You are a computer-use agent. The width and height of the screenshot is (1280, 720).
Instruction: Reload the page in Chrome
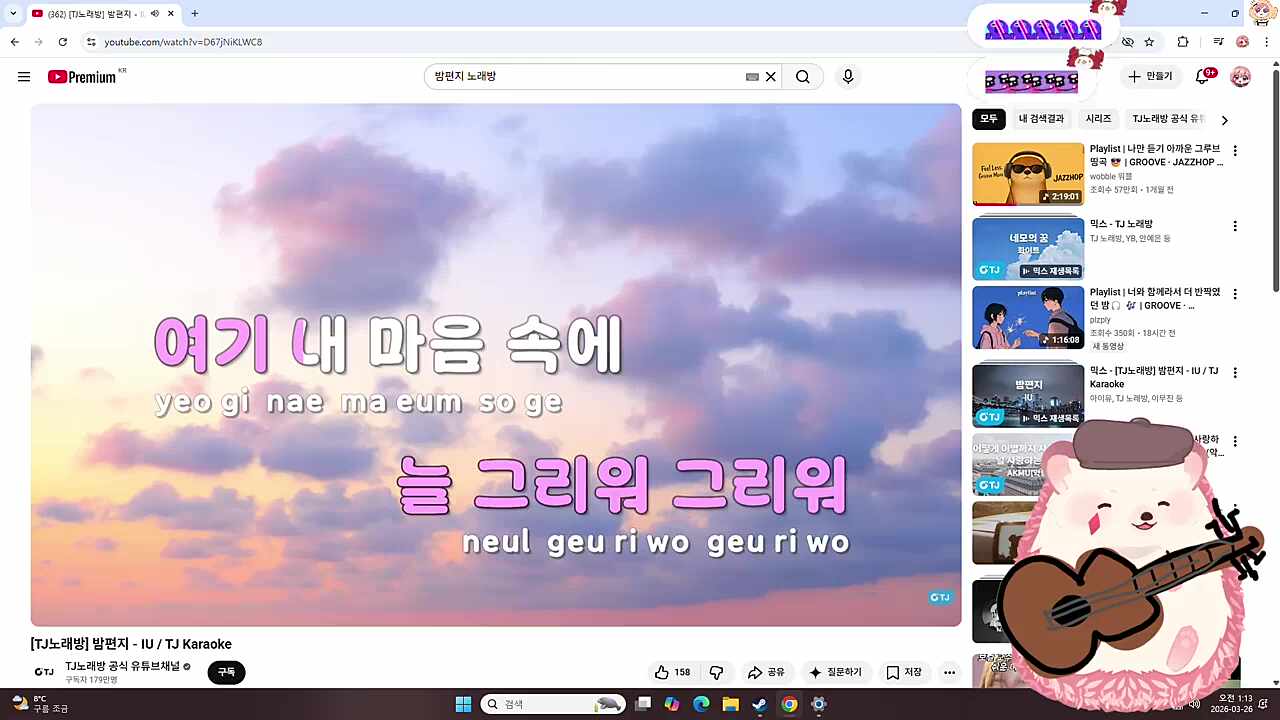tap(63, 42)
